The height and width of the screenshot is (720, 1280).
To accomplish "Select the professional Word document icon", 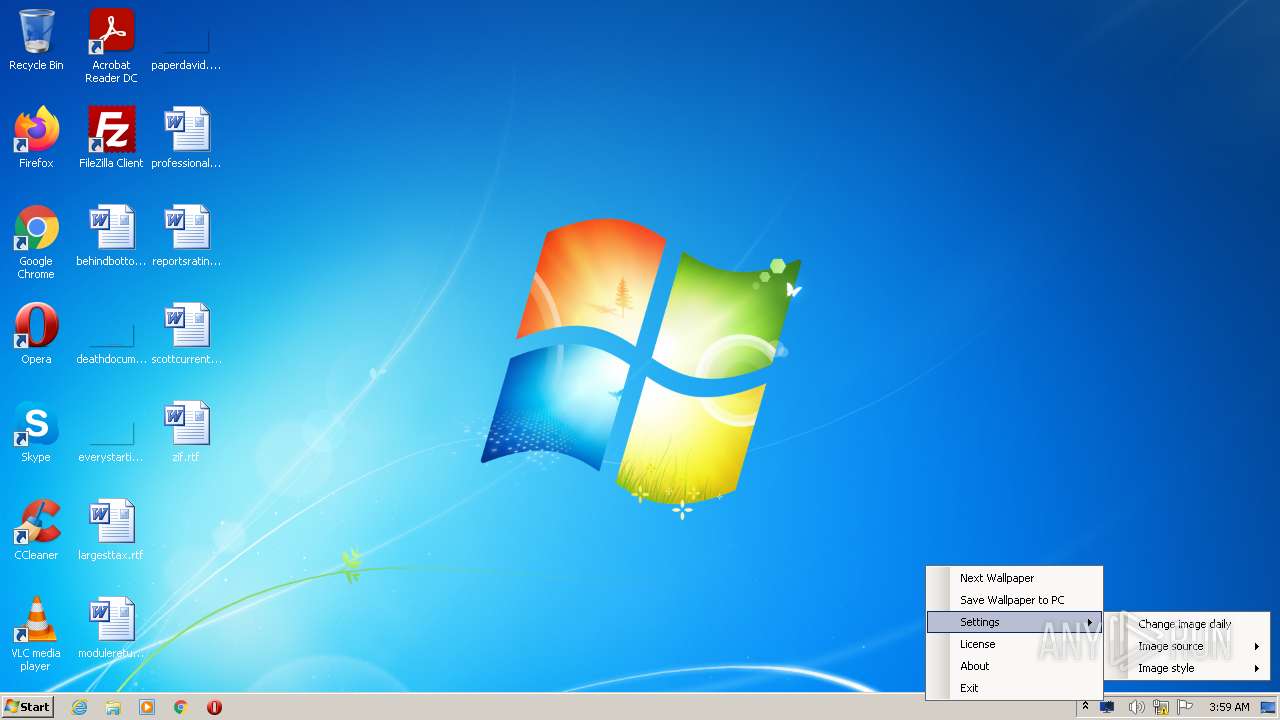I will [x=186, y=138].
